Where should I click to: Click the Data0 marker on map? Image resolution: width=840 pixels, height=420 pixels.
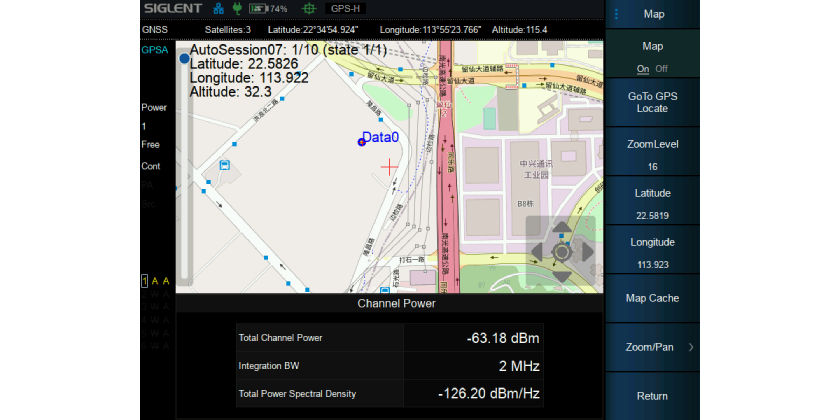coord(361,142)
